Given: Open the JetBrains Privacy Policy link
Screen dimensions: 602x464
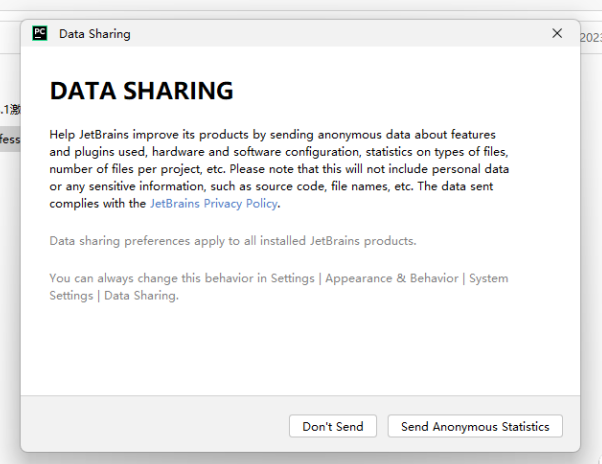Looking at the screenshot, I should (213, 203).
